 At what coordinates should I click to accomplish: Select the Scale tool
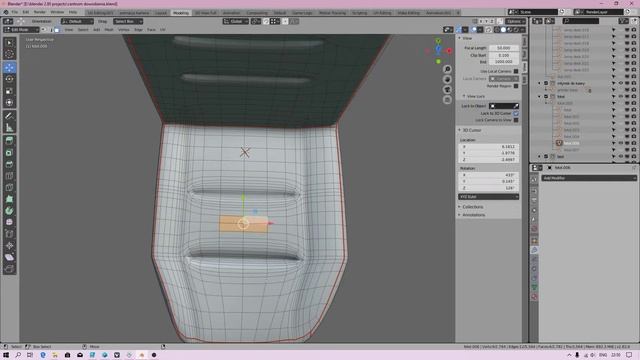pos(9,91)
